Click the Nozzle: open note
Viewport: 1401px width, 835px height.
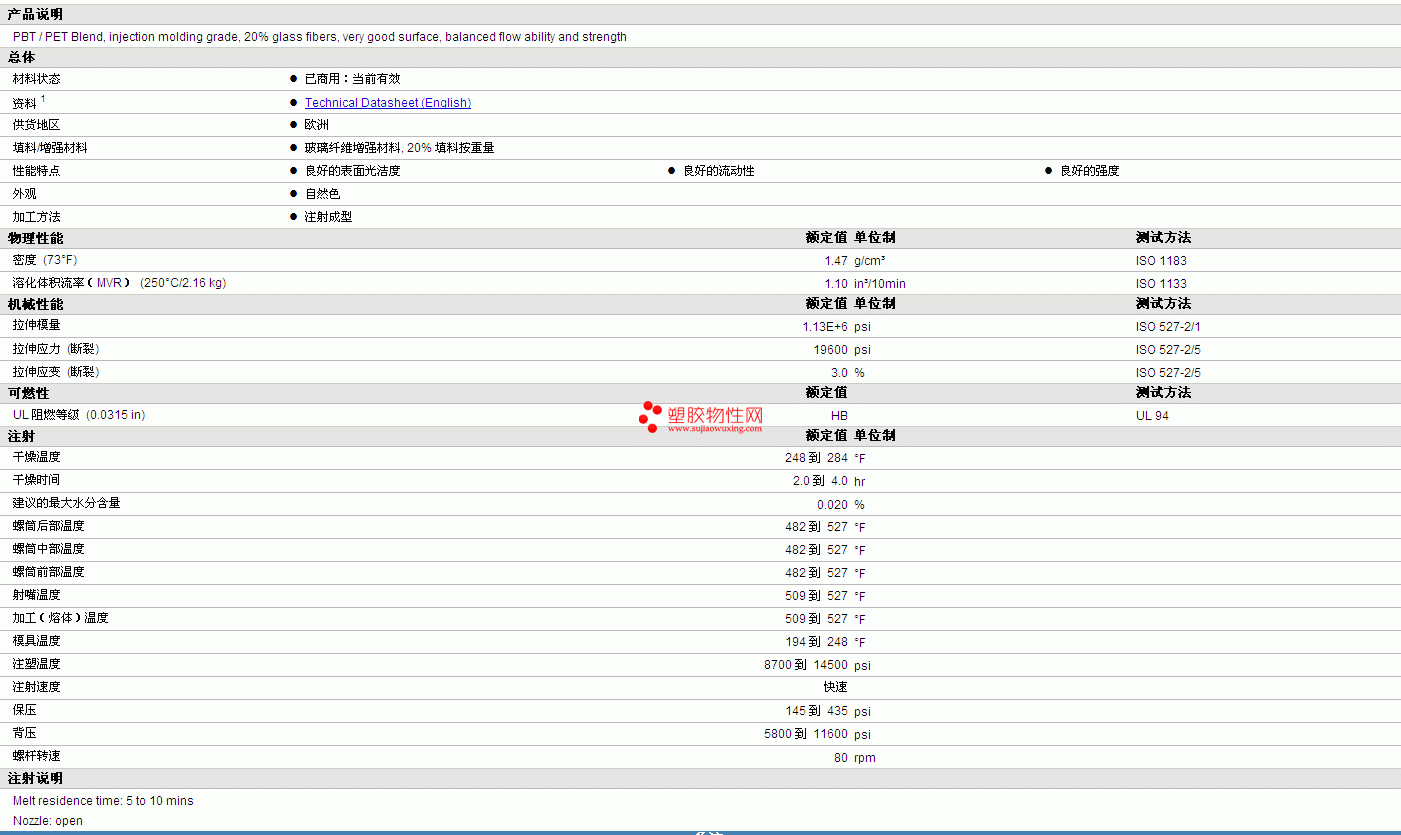pyautogui.click(x=48, y=821)
